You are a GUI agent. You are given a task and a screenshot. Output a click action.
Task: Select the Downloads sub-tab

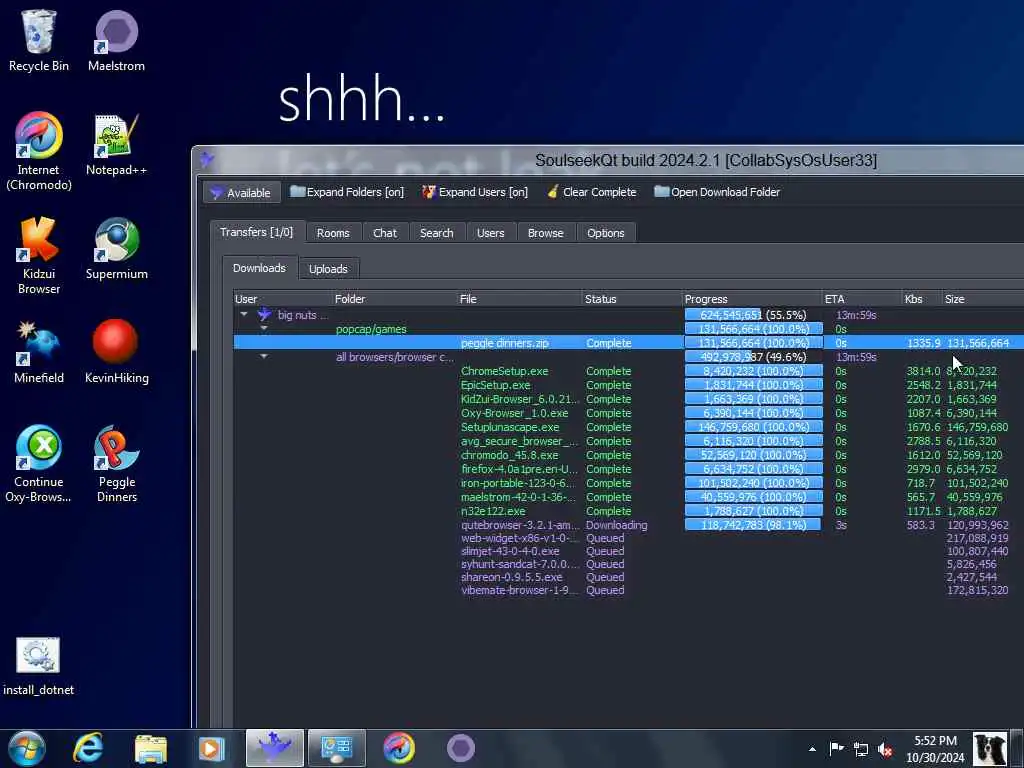tap(259, 268)
